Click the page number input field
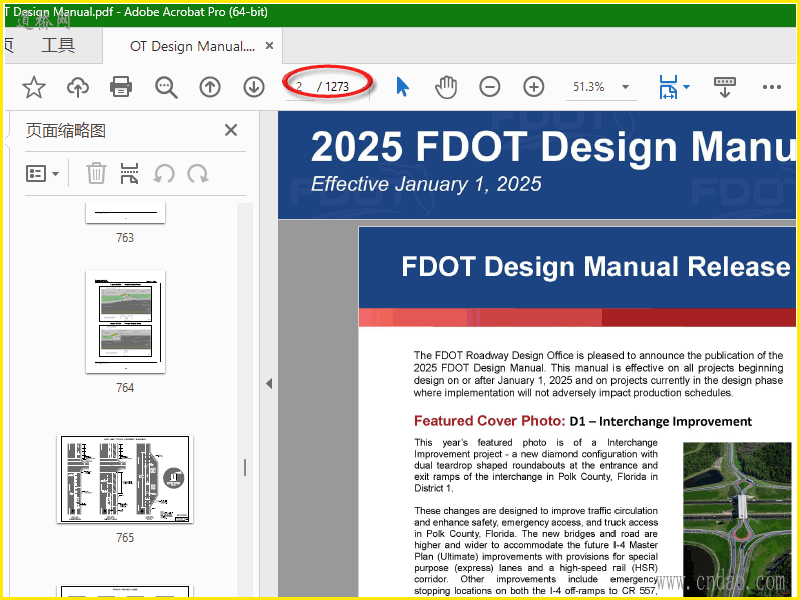This screenshot has width=800, height=600. [301, 87]
